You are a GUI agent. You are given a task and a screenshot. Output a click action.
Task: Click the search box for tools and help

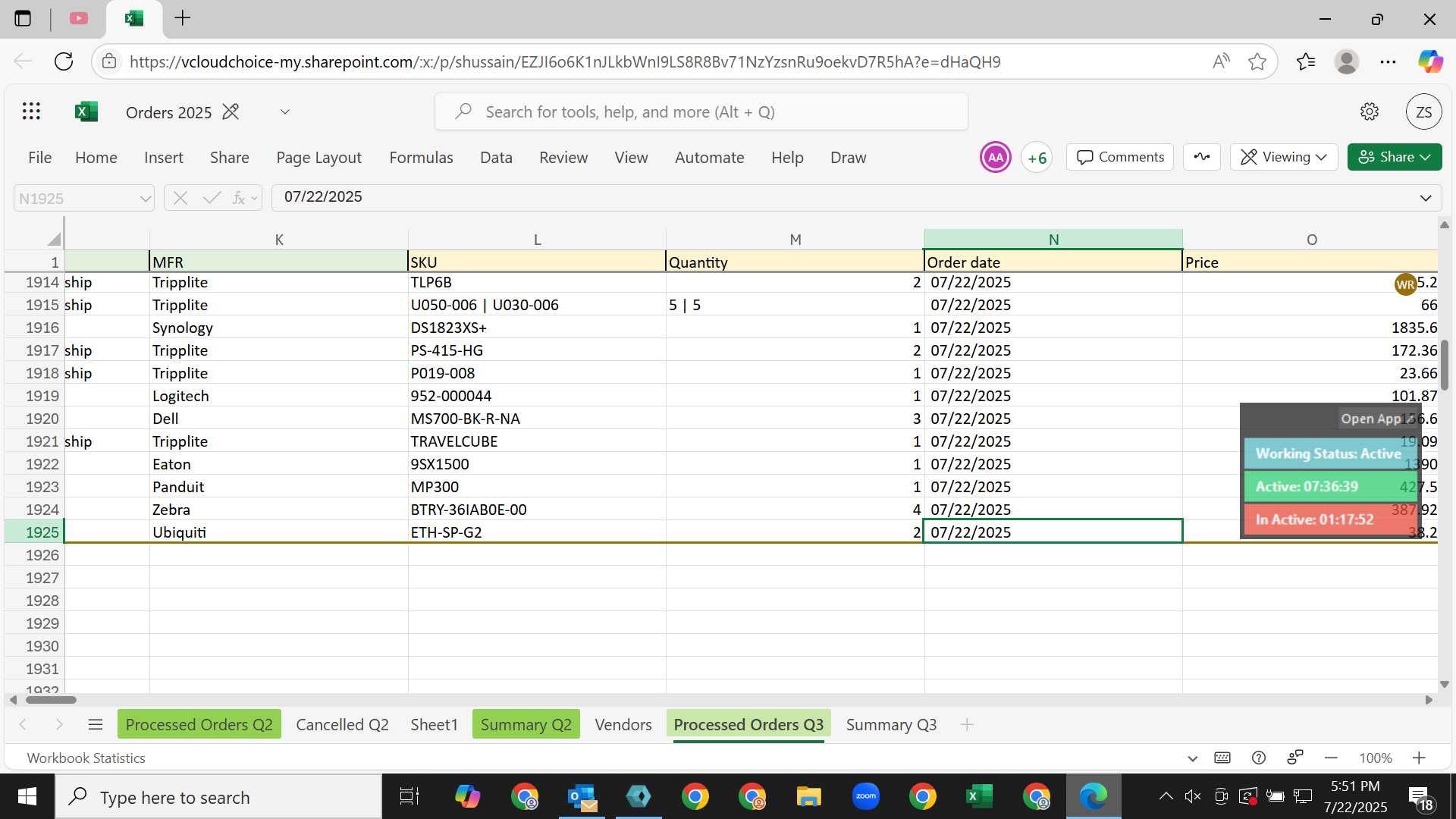pyautogui.click(x=701, y=111)
